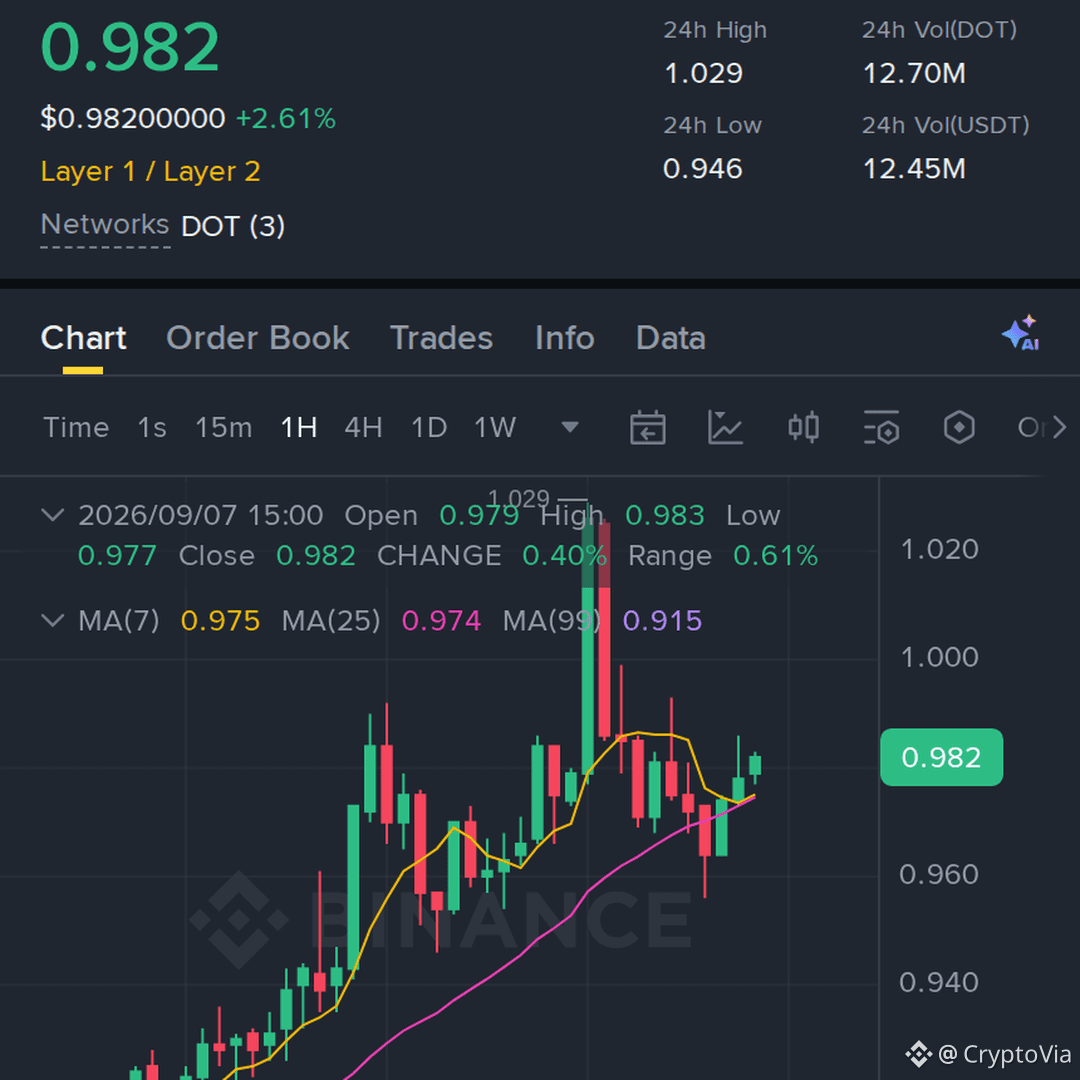Collapse the OHLC candle info row

pos(53,515)
